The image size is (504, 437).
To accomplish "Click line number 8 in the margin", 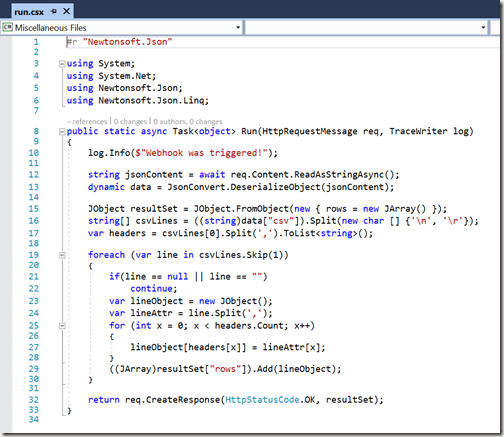I will (x=36, y=131).
